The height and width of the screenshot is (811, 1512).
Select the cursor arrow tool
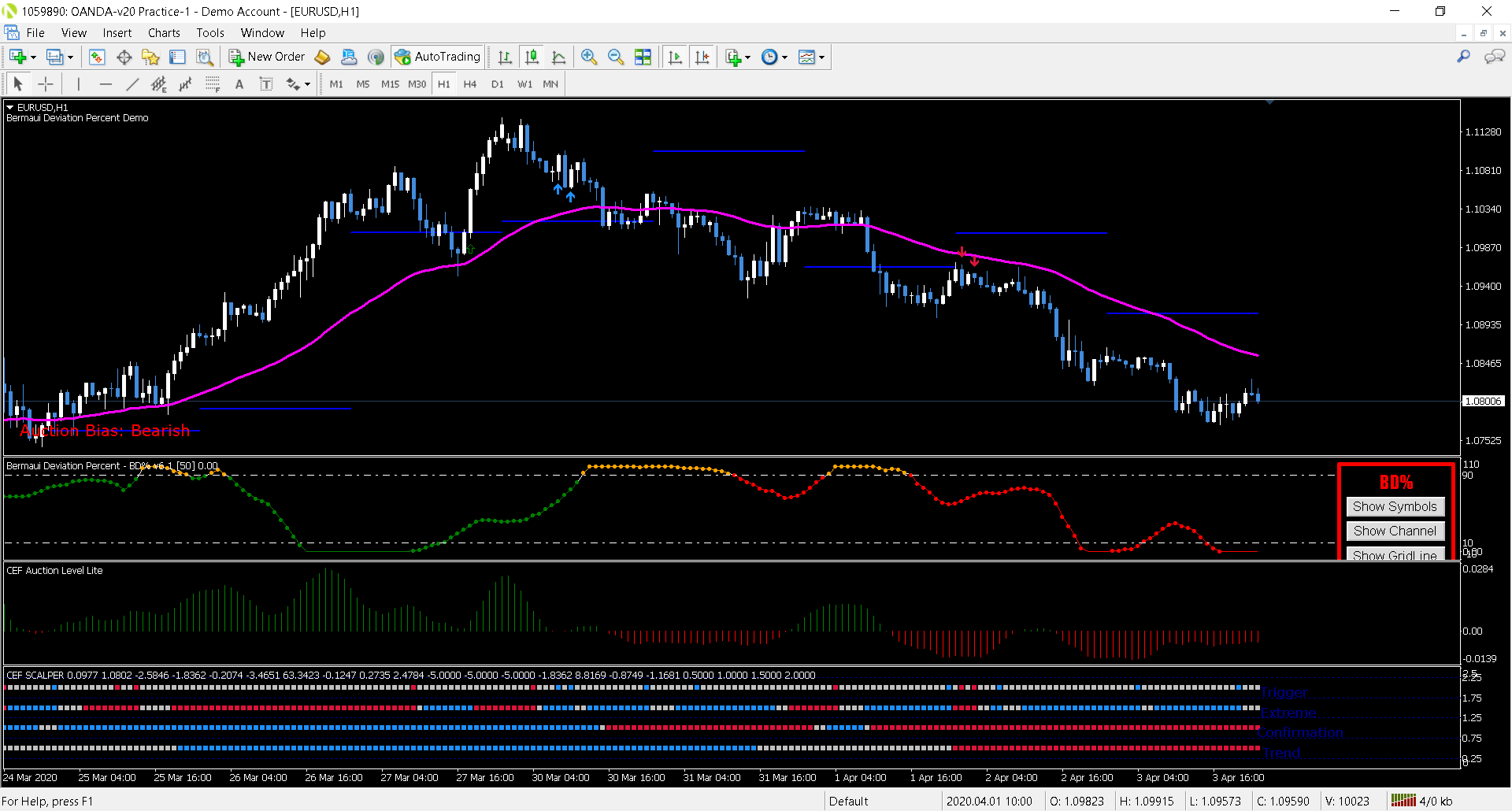pyautogui.click(x=18, y=84)
